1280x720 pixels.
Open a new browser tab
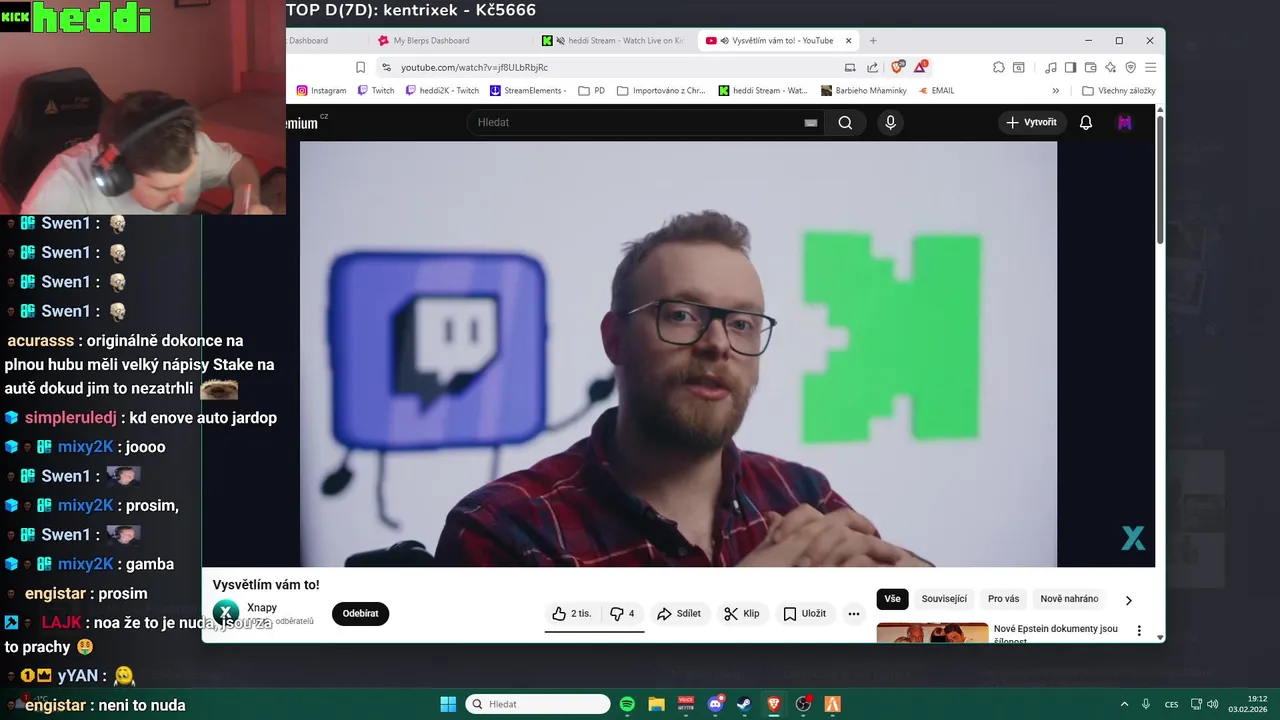coord(873,41)
